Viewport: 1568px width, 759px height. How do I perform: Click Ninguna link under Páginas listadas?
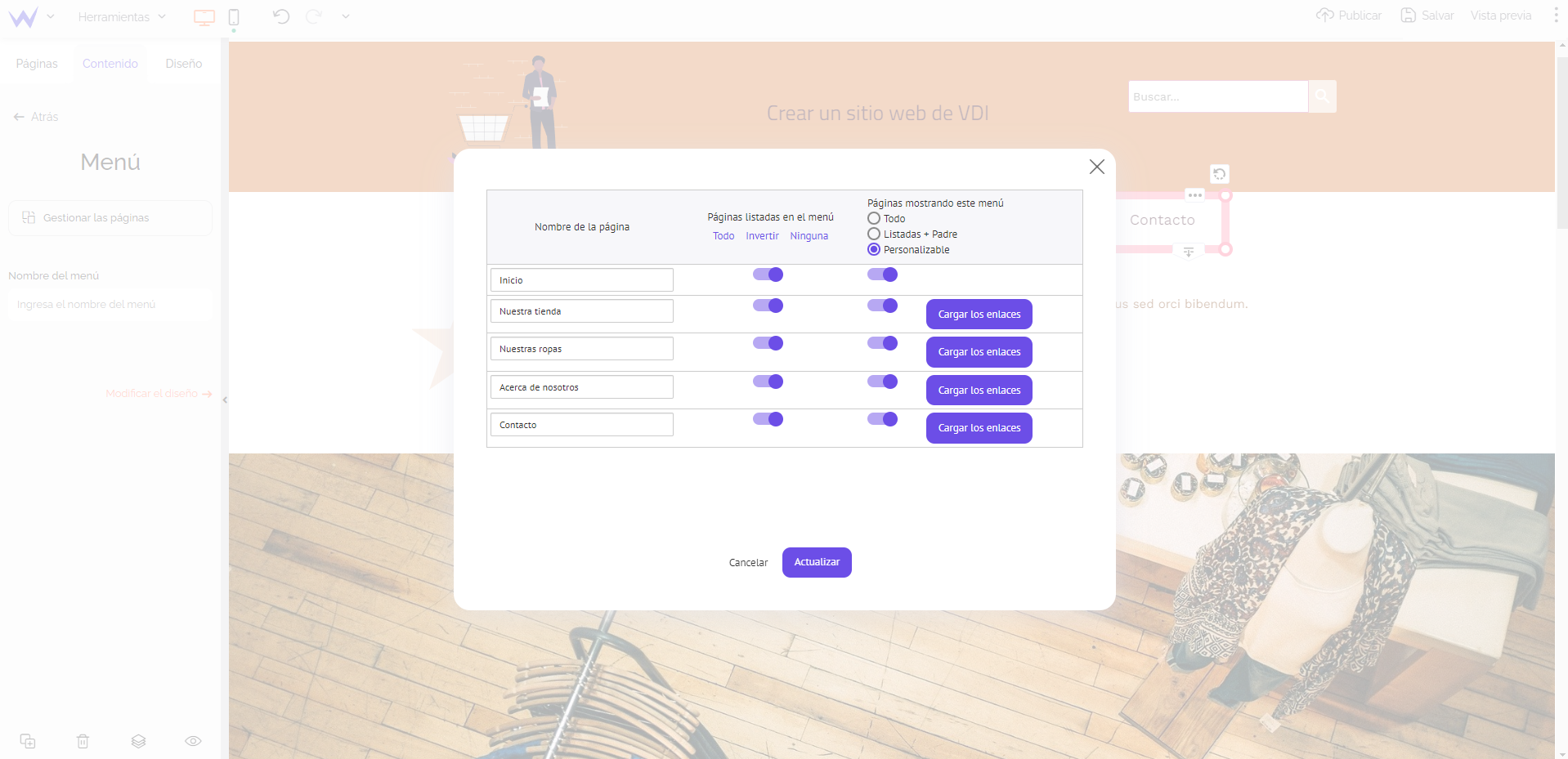(809, 236)
